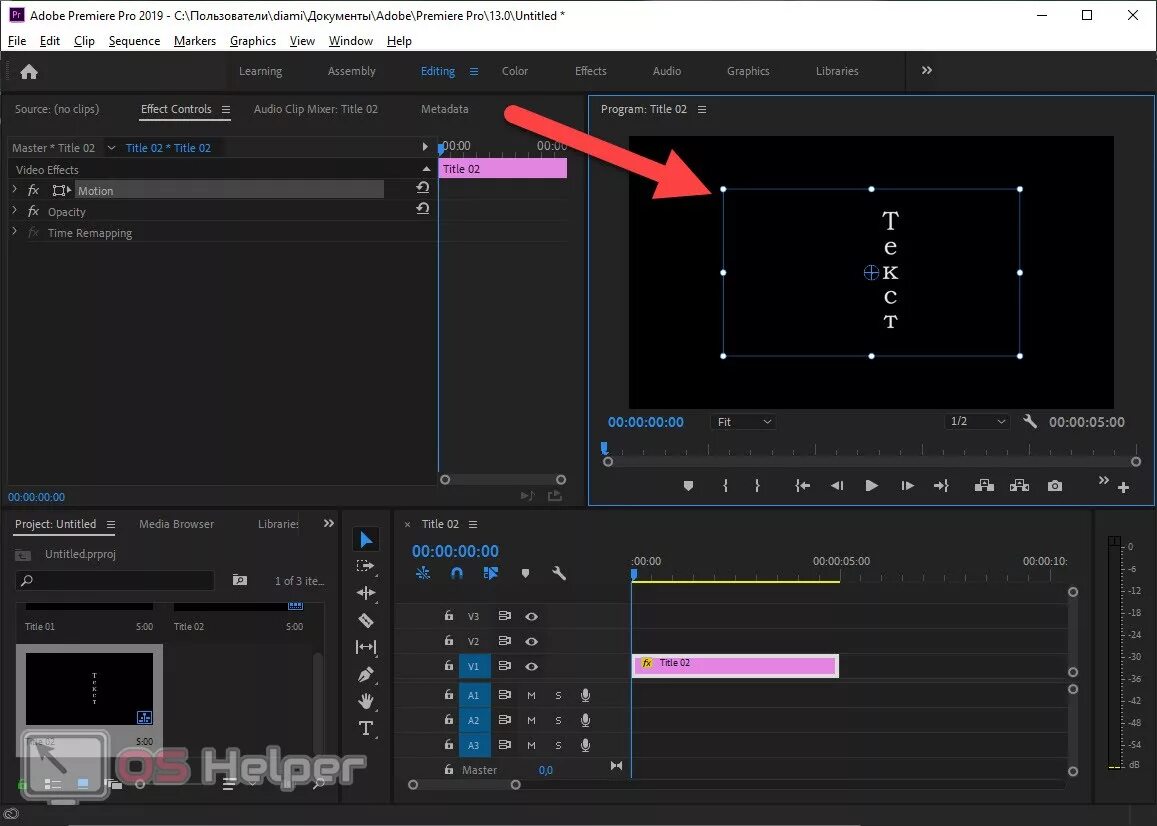Click Project panel search field
Image resolution: width=1157 pixels, height=826 pixels.
click(114, 580)
